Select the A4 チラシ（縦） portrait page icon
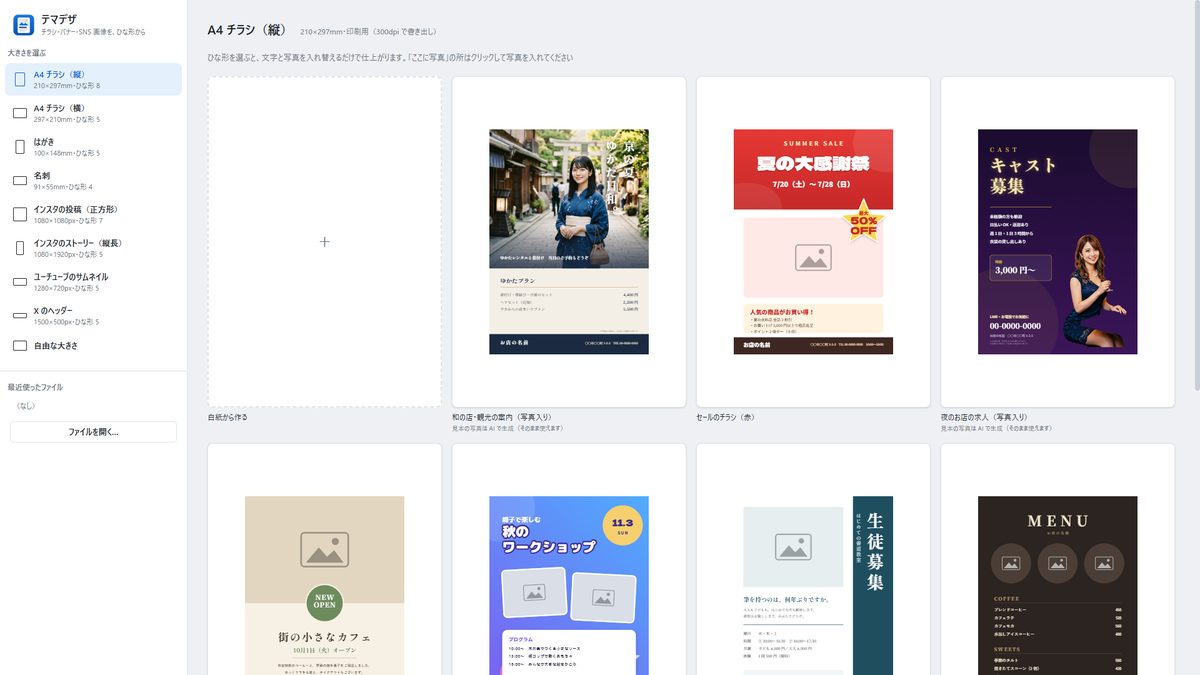1200x675 pixels. point(20,79)
